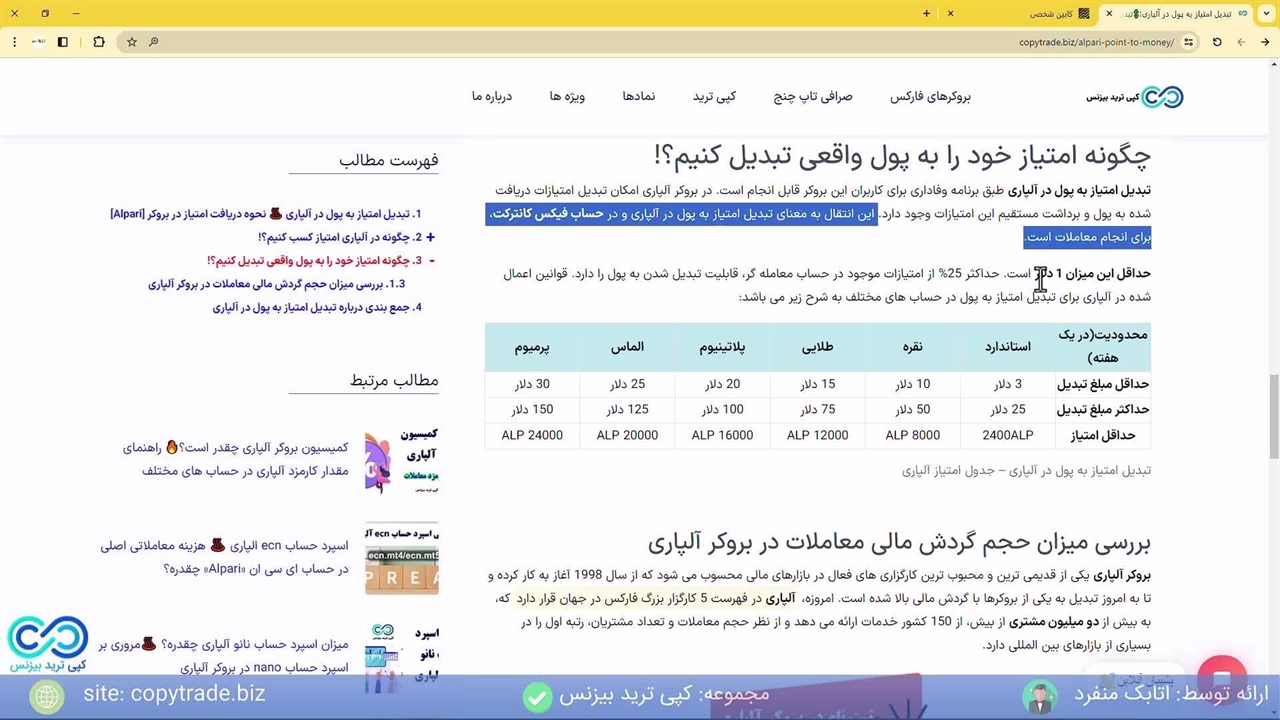This screenshot has width=1280, height=720.
Task: Open the بروکرهای فارکس menu item
Action: point(930,97)
